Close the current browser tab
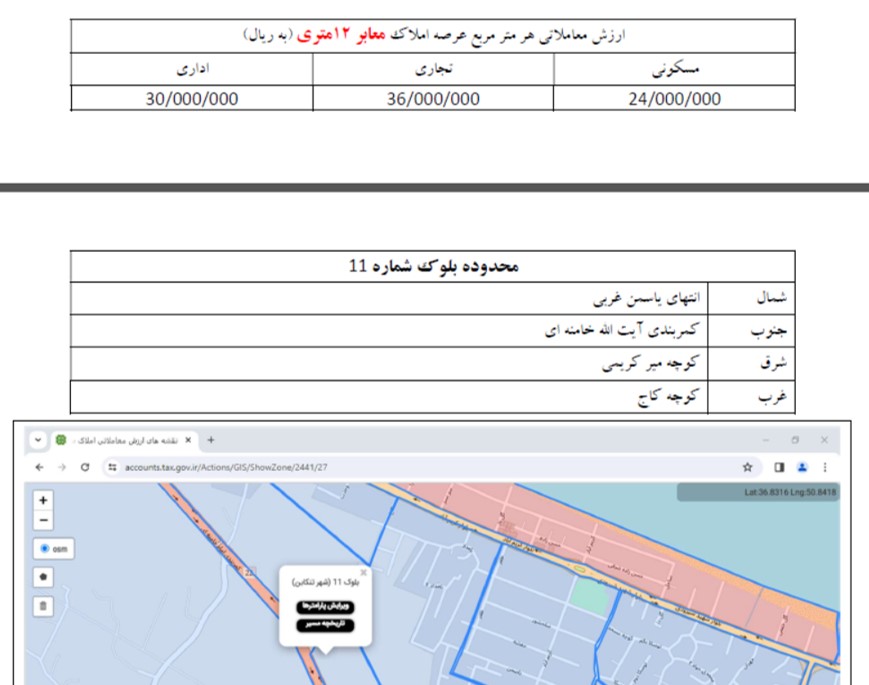 [187, 440]
